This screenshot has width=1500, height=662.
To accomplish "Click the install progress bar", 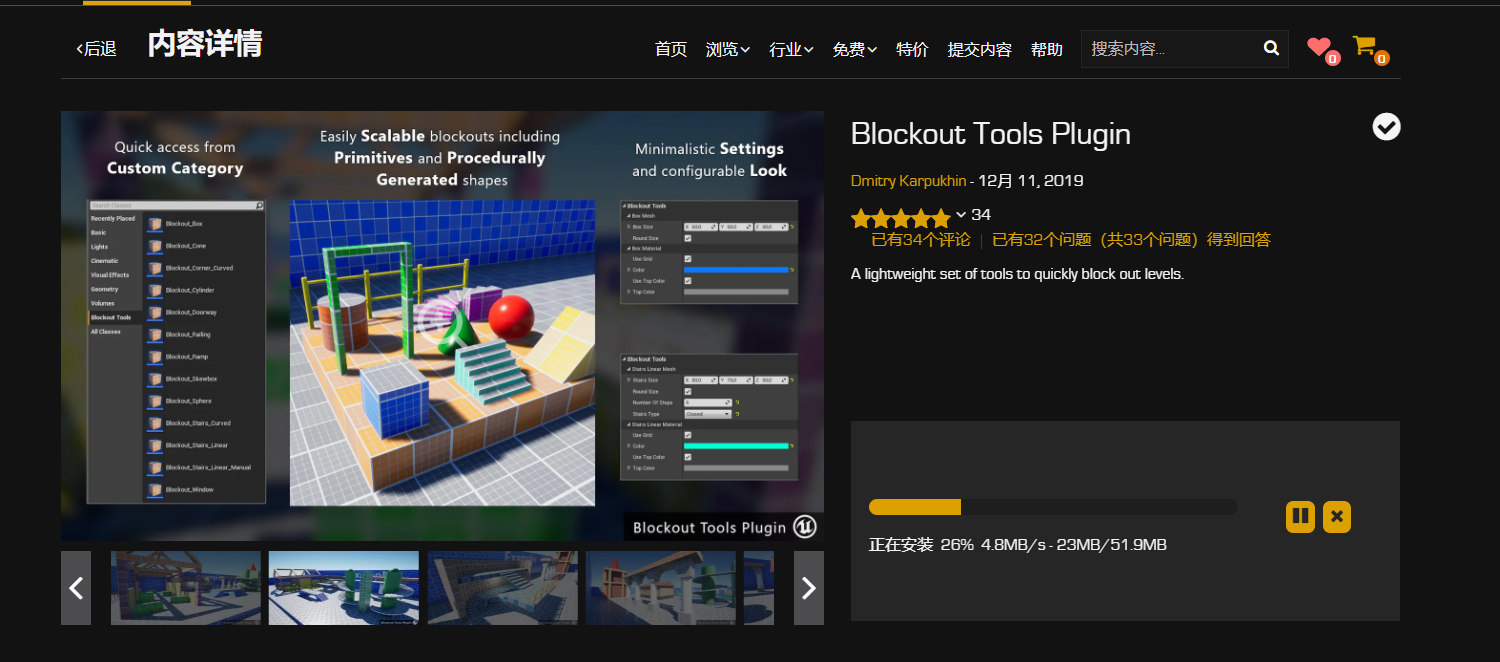I will click(x=1053, y=507).
